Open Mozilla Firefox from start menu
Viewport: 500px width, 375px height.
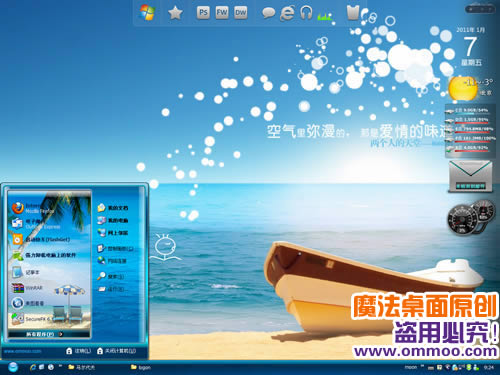[x=32, y=208]
